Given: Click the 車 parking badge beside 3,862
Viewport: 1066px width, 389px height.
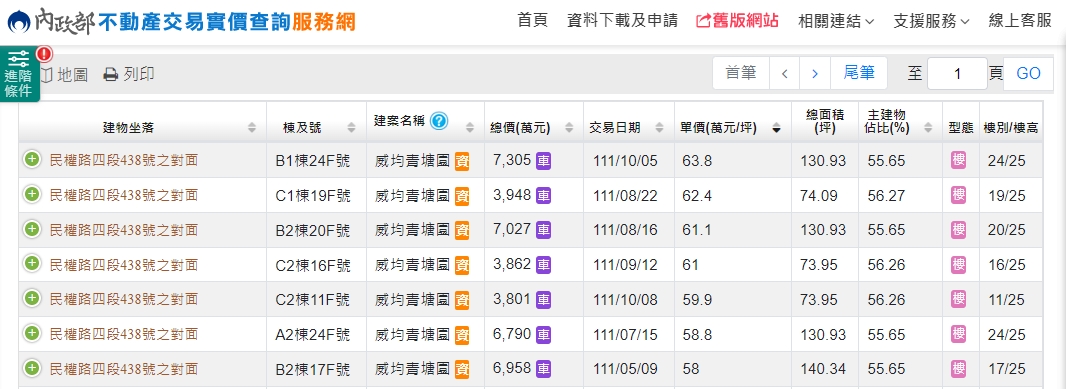Looking at the screenshot, I should click(x=543, y=265).
